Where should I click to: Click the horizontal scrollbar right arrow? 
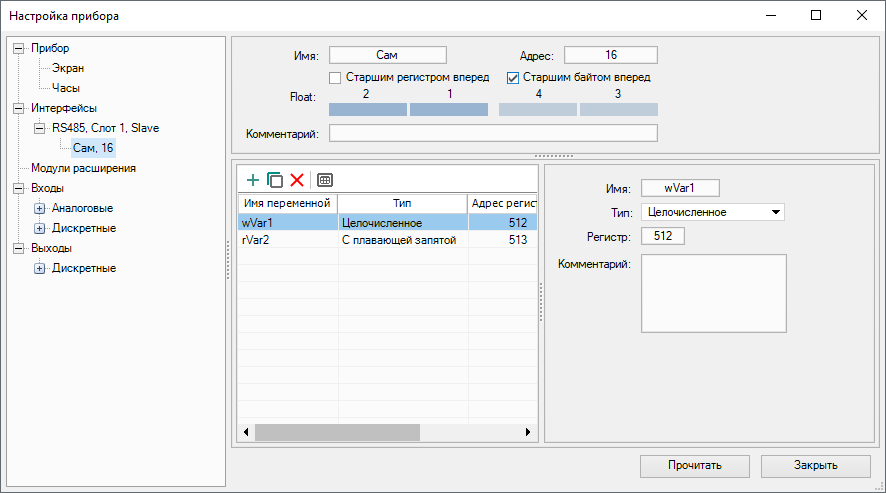(x=528, y=432)
